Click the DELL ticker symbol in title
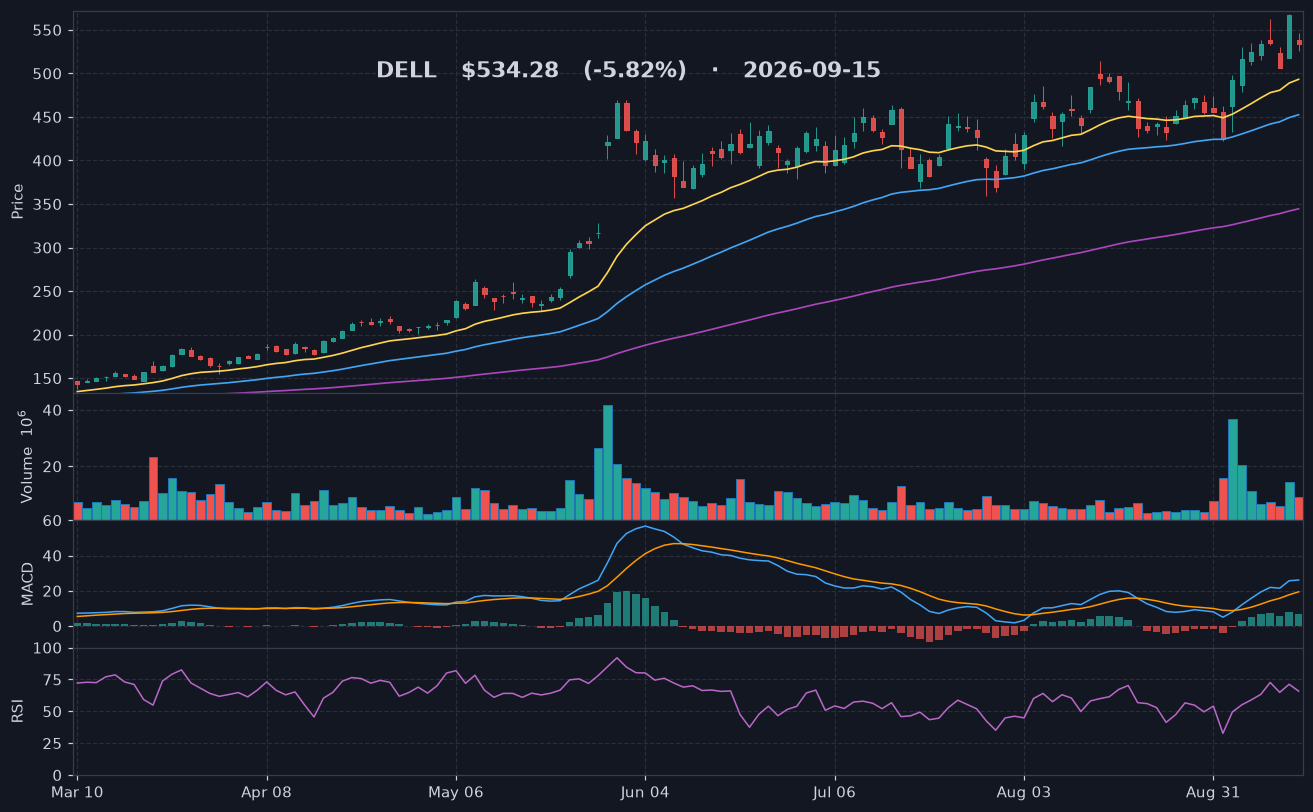 pyautogui.click(x=406, y=71)
